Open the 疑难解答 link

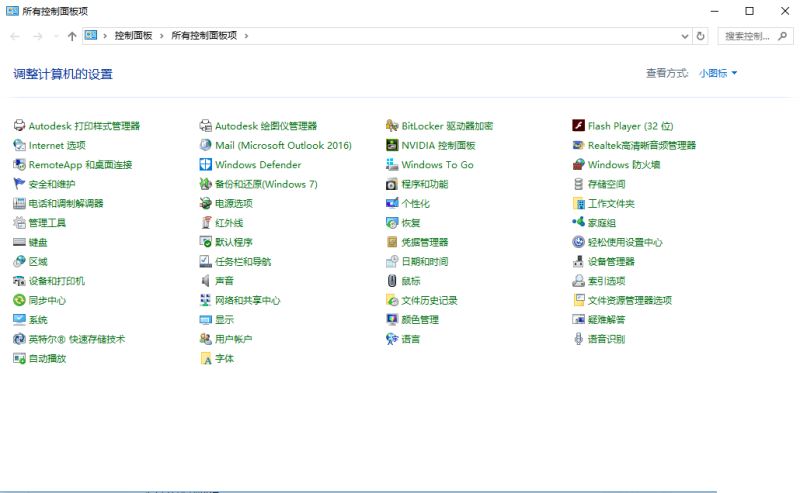606,319
